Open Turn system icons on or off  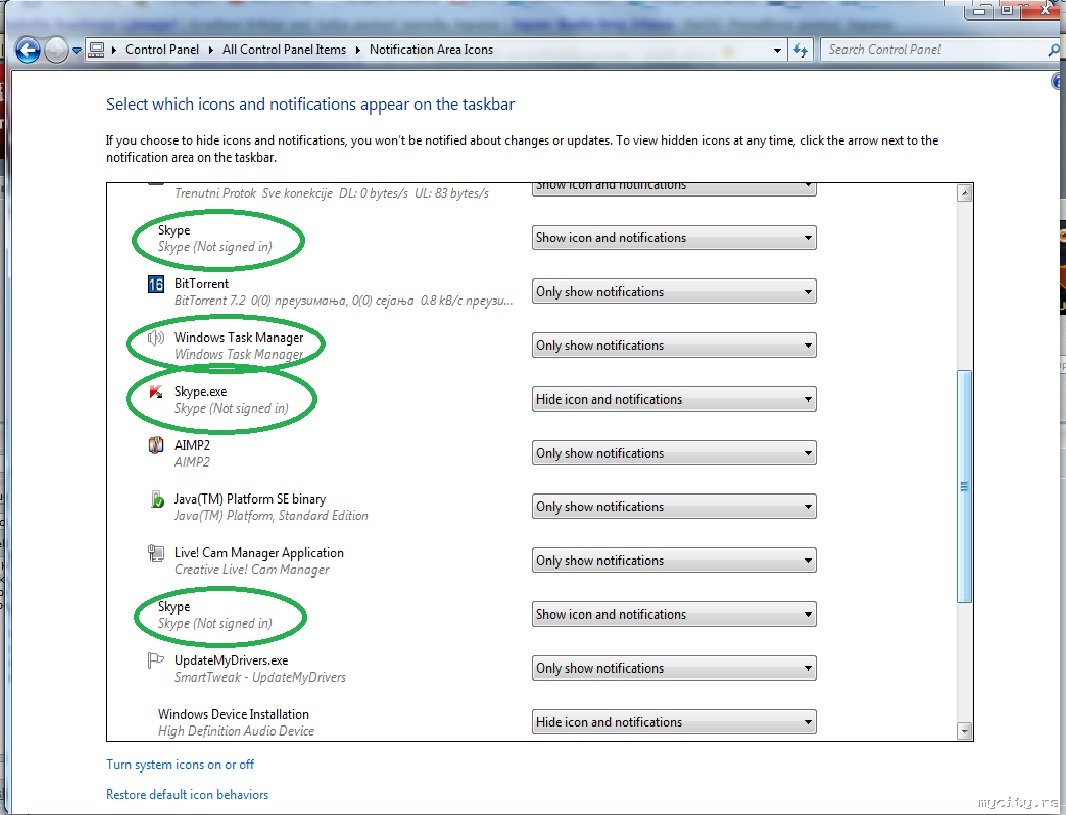pyautogui.click(x=179, y=765)
